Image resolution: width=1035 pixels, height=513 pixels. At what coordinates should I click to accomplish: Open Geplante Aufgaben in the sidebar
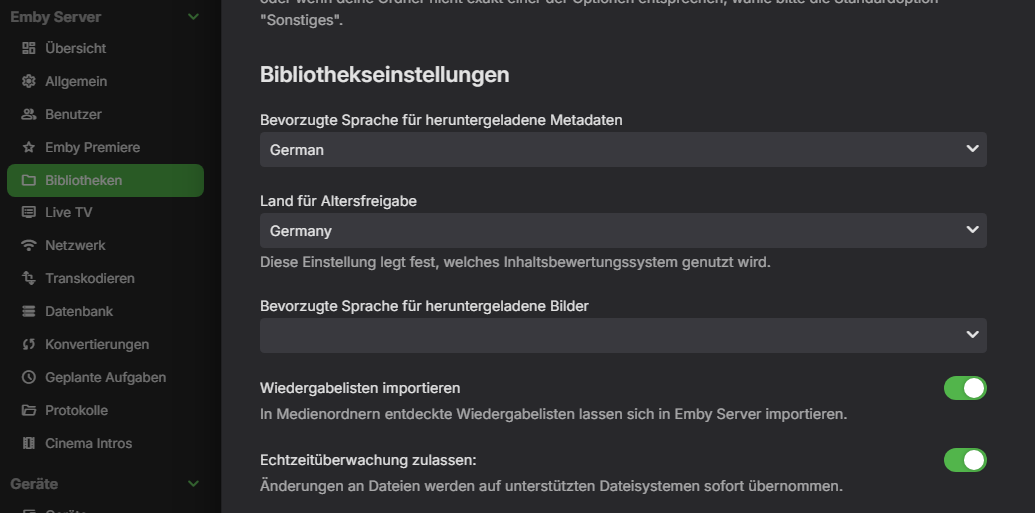pyautogui.click(x=105, y=377)
